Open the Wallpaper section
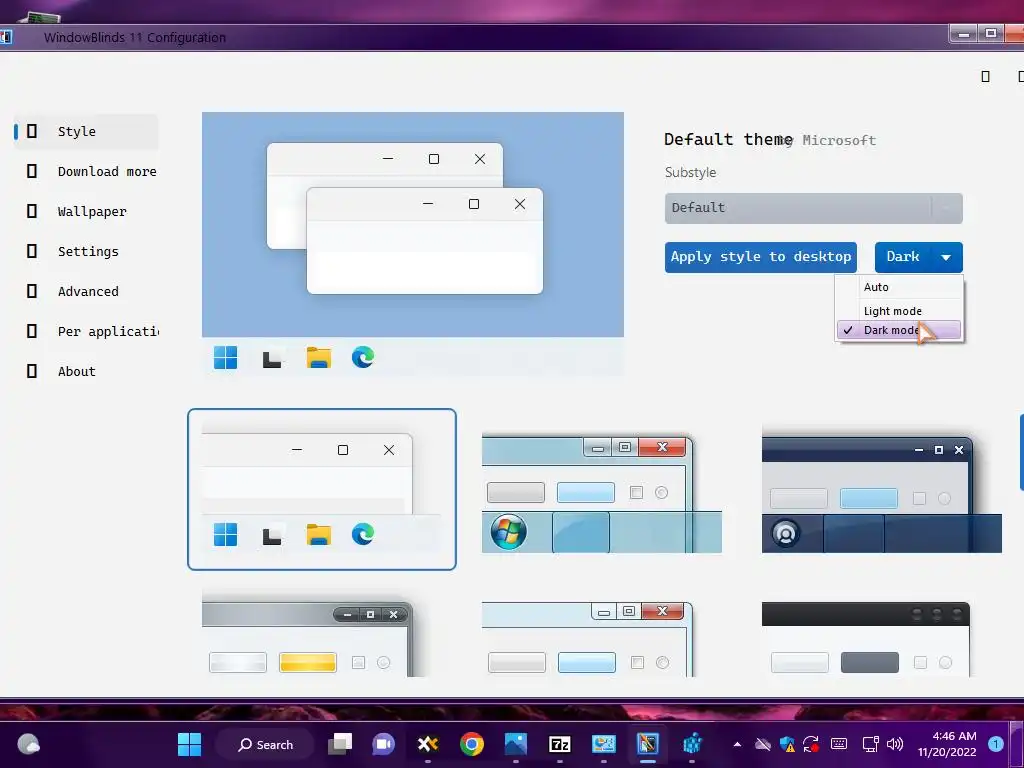Viewport: 1024px width, 768px height. [86, 211]
